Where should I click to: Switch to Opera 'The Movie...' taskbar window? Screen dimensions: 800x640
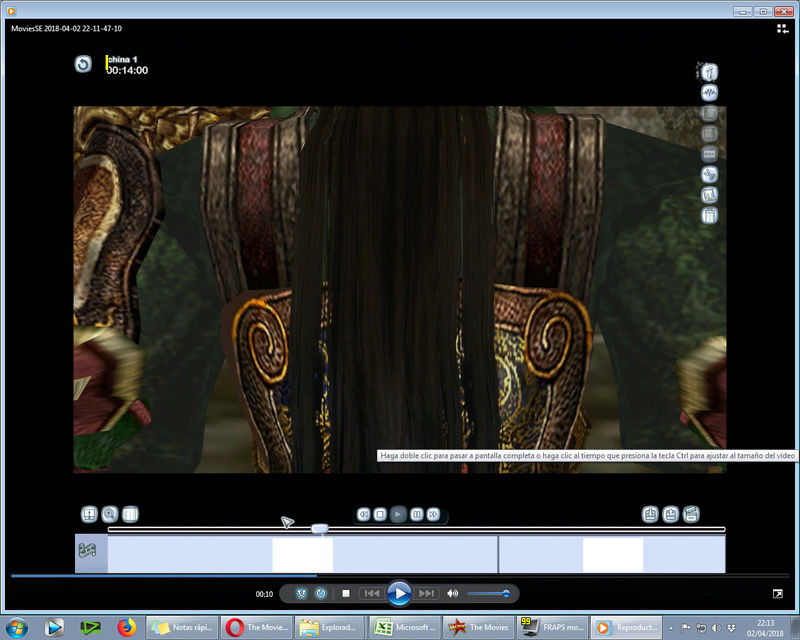(257, 627)
